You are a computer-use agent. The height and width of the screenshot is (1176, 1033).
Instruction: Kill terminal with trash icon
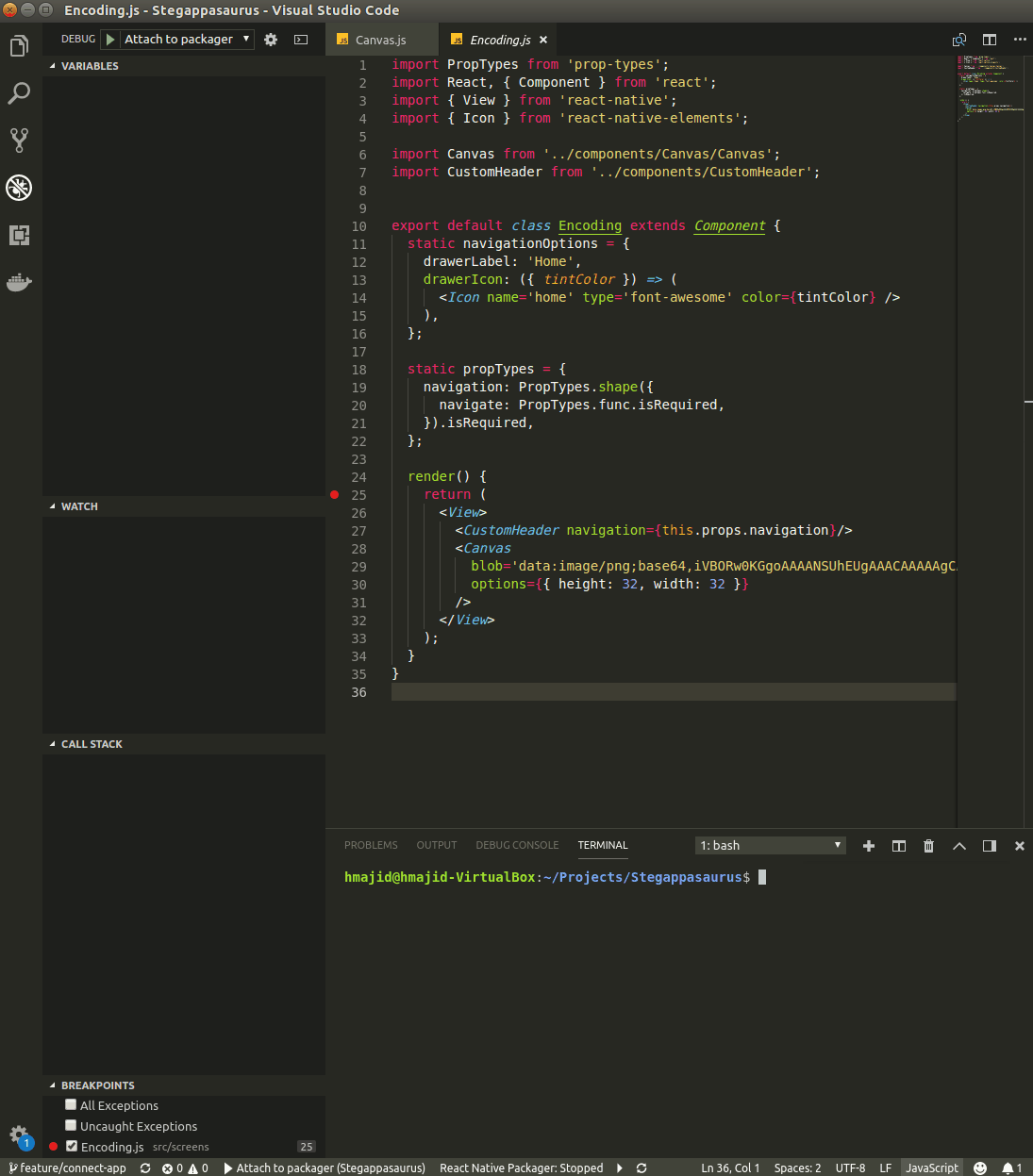click(929, 846)
